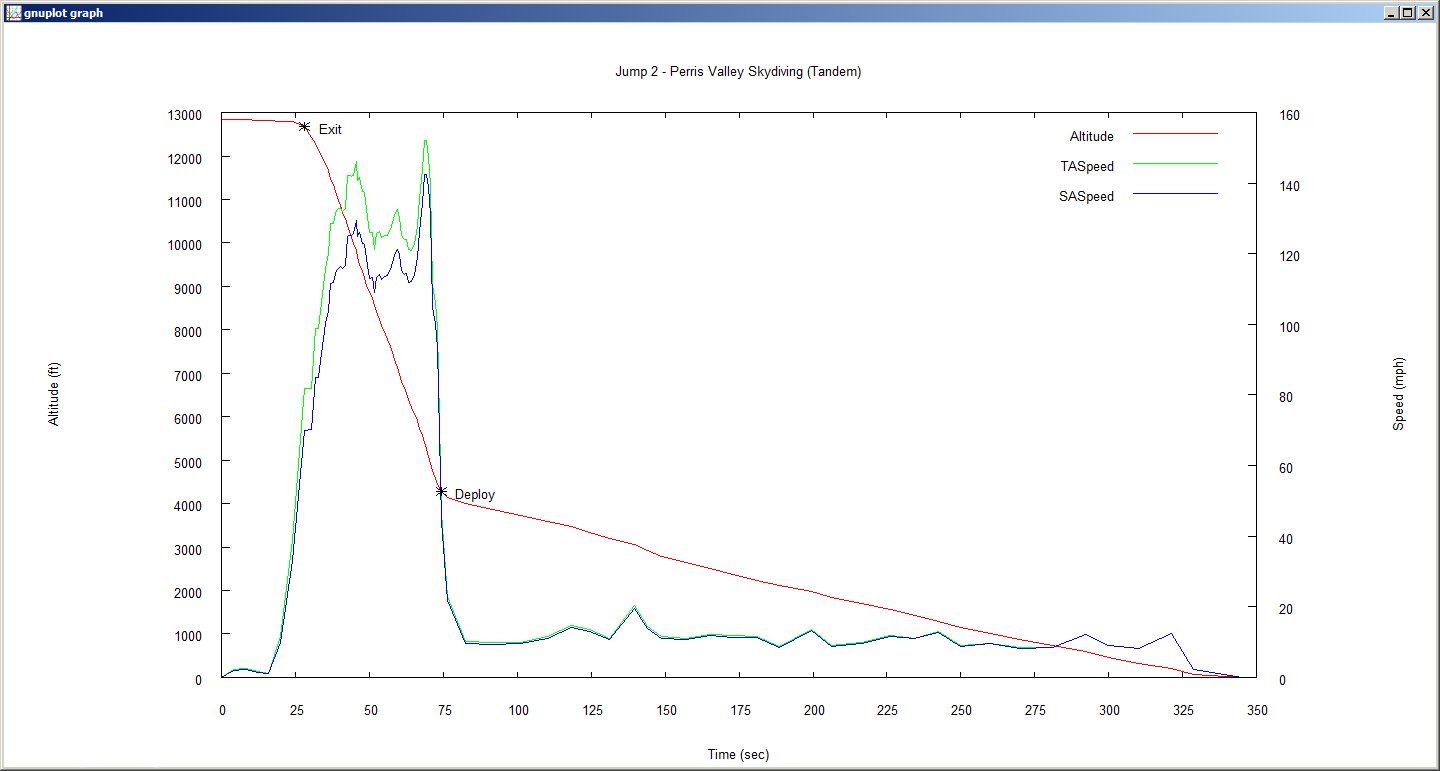Maximize the gnuplot graph window
1440x771 pixels.
pyautogui.click(x=1407, y=12)
